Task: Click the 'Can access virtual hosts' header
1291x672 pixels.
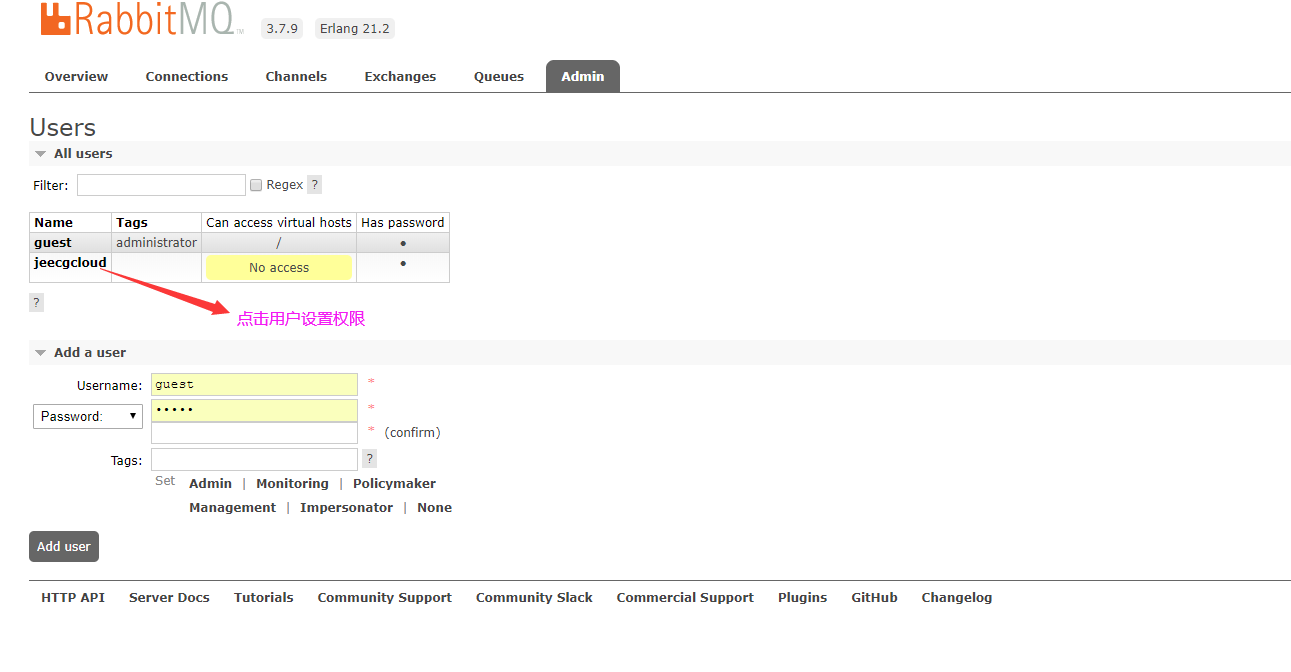Action: [x=279, y=223]
